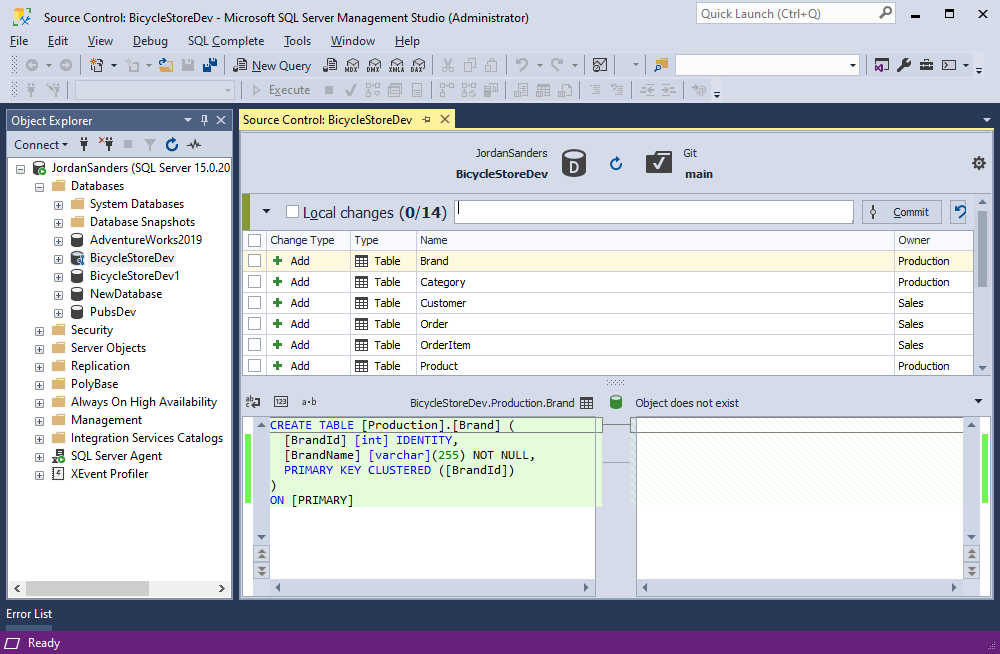Click the MDX query icon
The width and height of the screenshot is (1000, 654).
coord(352,65)
